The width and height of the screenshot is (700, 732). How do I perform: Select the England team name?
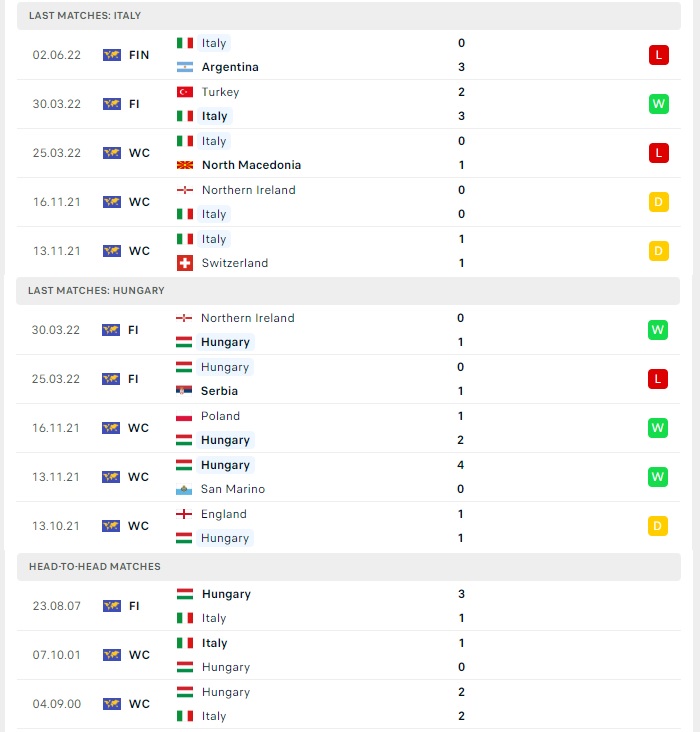click(224, 514)
